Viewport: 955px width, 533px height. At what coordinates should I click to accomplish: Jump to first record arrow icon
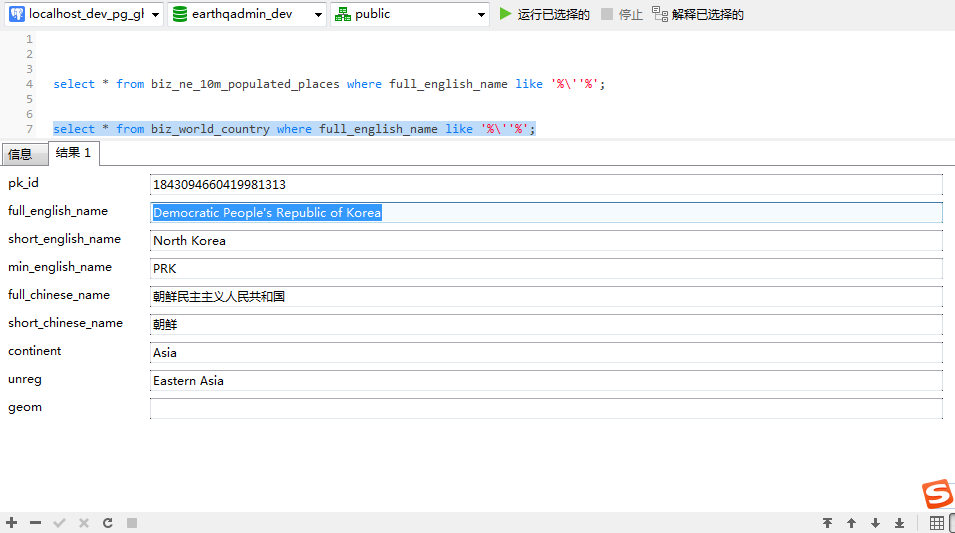827,523
